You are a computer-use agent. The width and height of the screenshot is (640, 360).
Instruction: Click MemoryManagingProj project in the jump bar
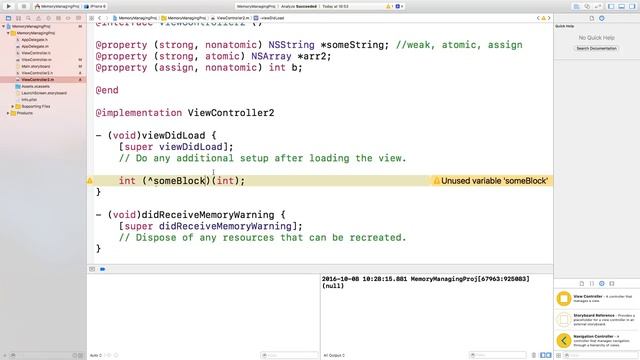coord(135,18)
